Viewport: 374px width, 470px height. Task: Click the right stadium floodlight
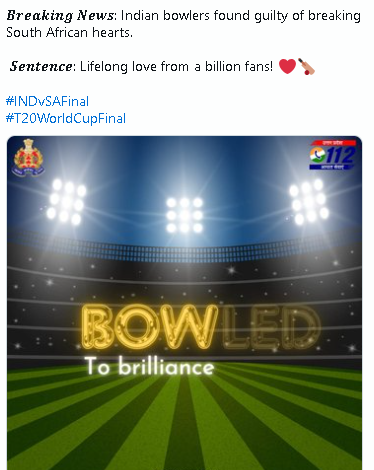(x=309, y=201)
